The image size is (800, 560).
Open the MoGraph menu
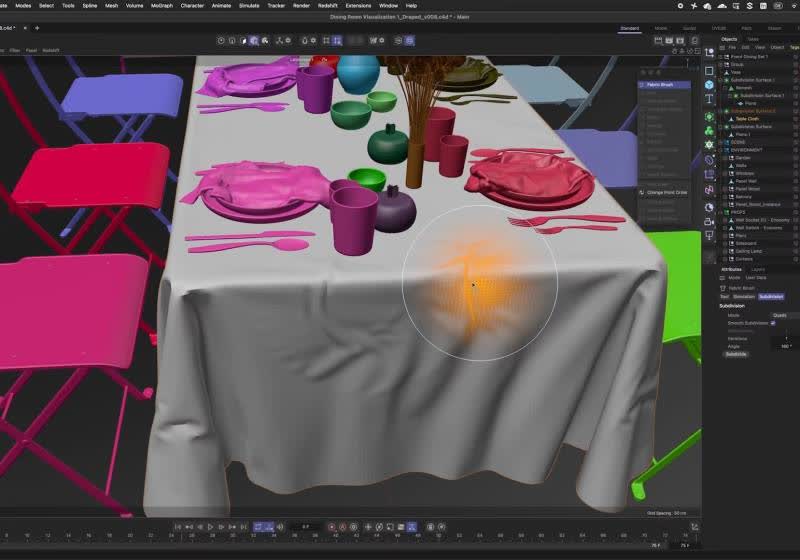coord(162,6)
